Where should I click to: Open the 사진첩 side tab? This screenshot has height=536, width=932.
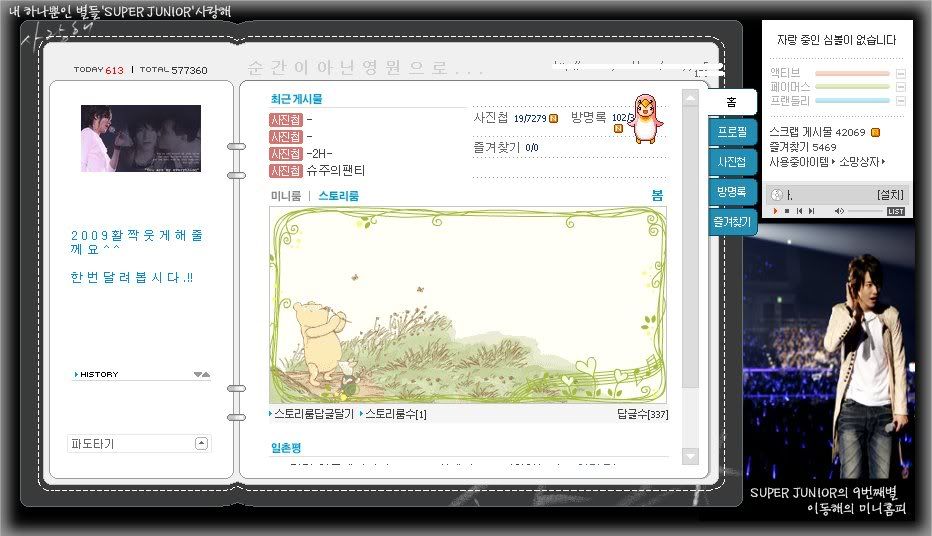(x=732, y=162)
